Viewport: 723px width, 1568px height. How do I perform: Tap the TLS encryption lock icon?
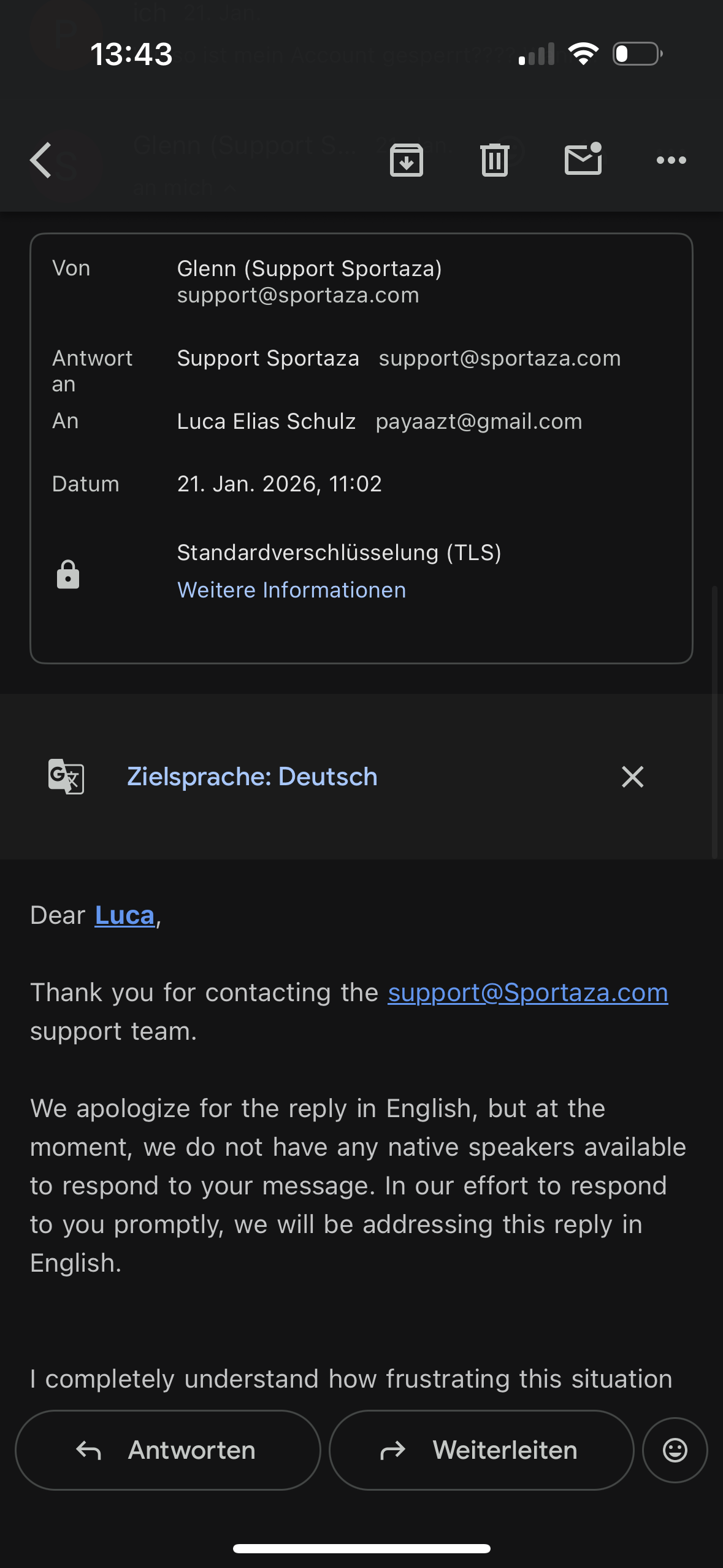(x=68, y=575)
